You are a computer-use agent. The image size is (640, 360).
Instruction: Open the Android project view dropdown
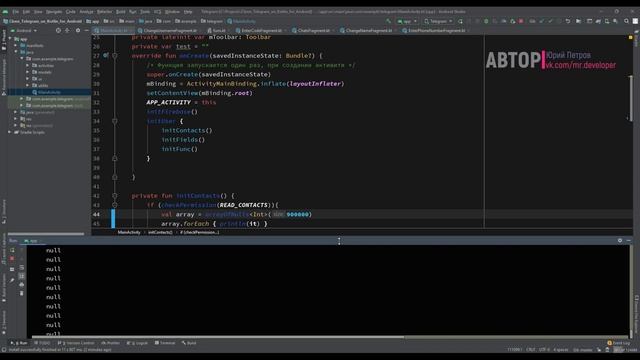pyautogui.click(x=24, y=31)
